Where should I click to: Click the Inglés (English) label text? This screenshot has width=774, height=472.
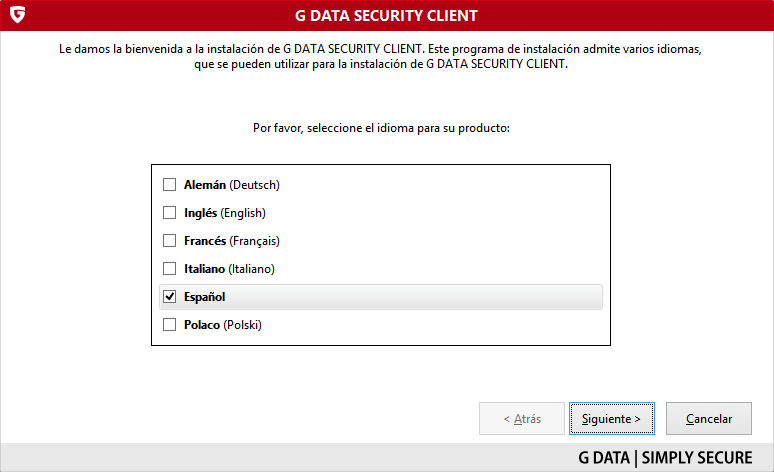coord(224,213)
